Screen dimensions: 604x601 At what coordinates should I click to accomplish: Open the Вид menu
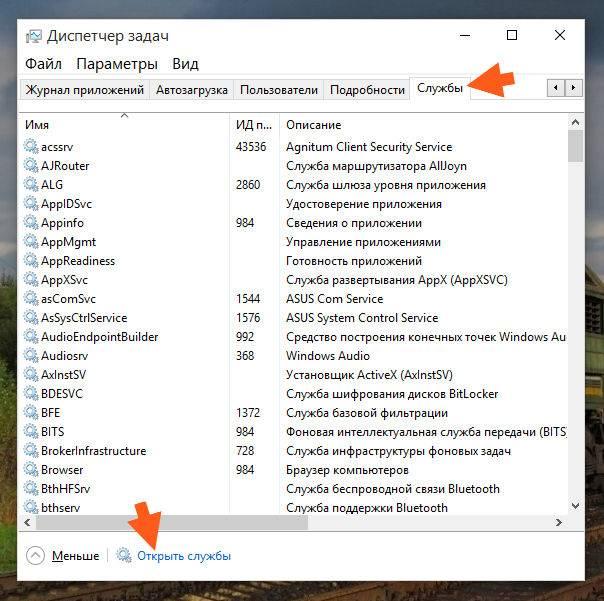click(185, 64)
